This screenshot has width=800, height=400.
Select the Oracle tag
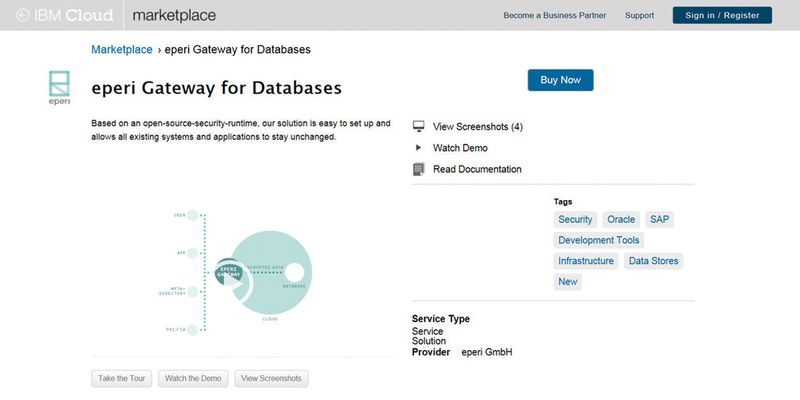[621, 219]
